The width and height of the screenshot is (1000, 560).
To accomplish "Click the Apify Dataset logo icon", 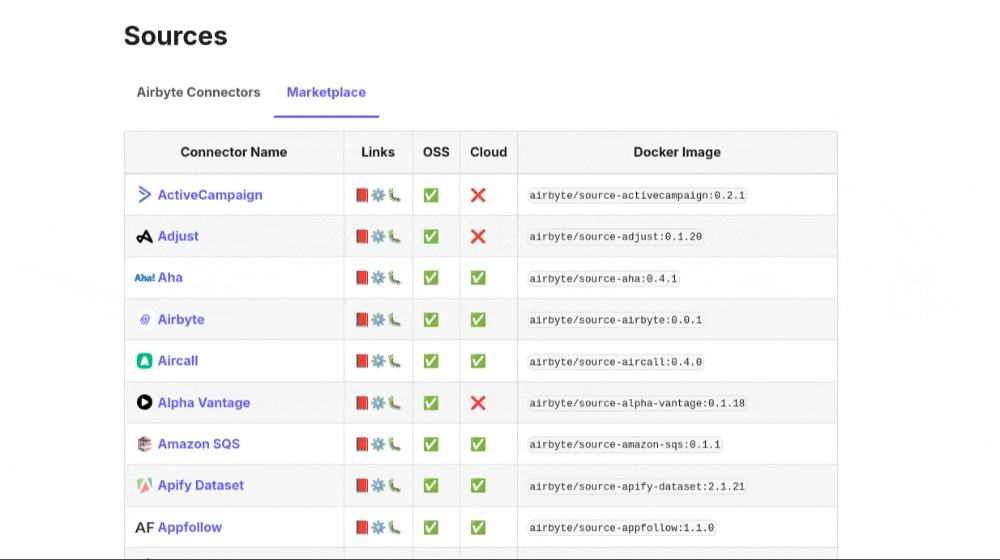I will (145, 485).
